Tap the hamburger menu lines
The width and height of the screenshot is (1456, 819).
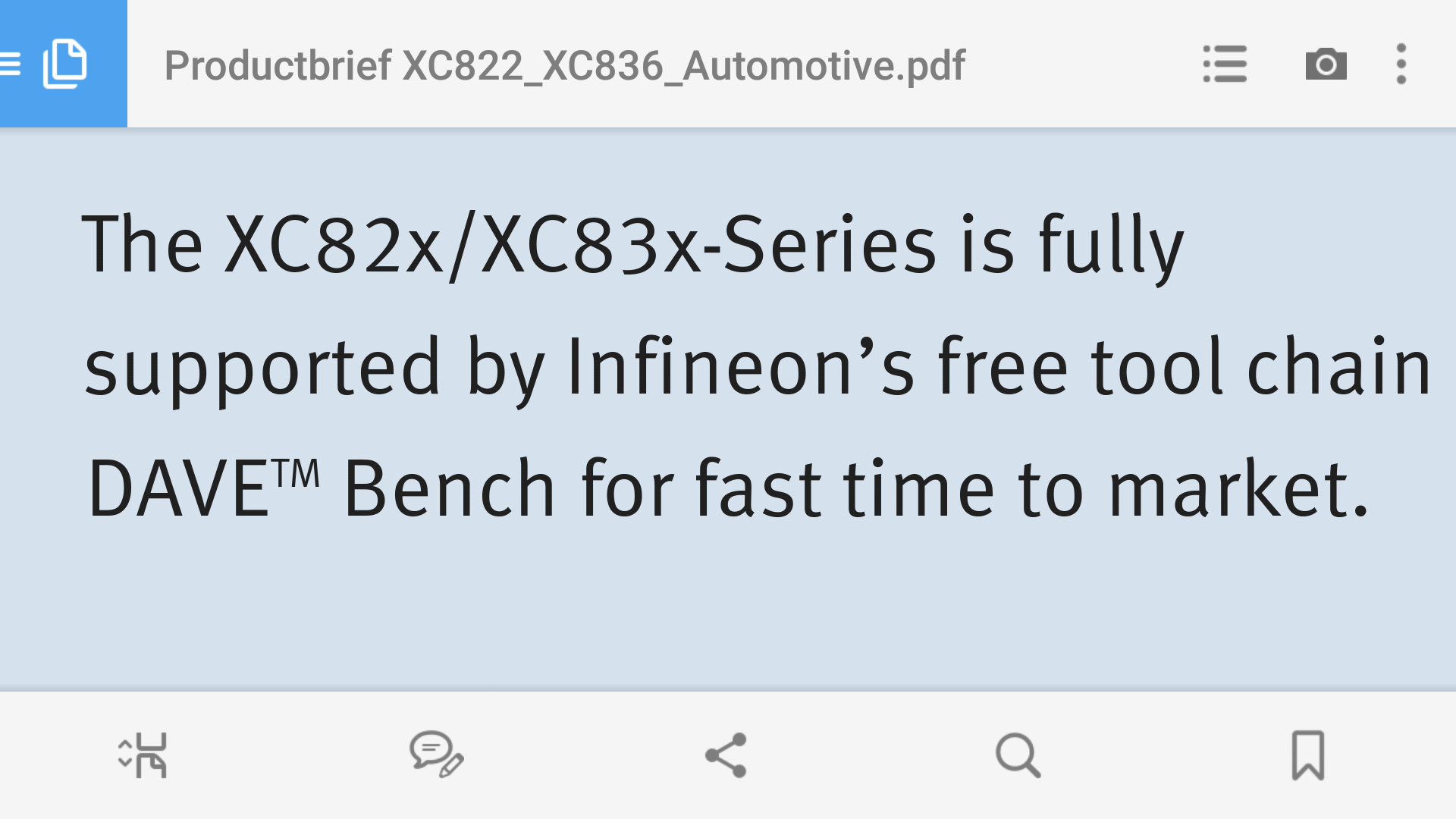coord(11,64)
